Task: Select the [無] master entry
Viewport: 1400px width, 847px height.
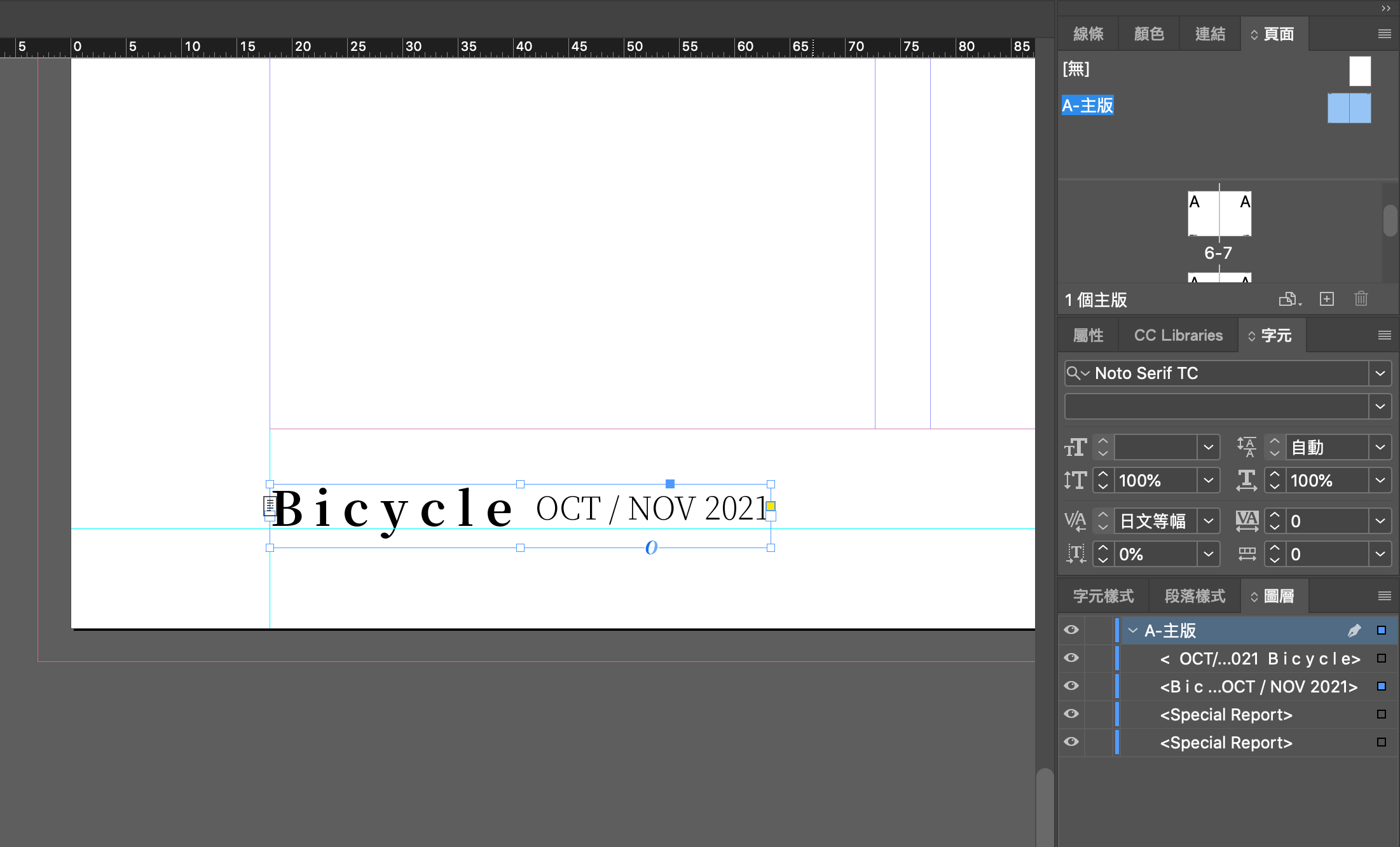Action: pyautogui.click(x=1076, y=69)
